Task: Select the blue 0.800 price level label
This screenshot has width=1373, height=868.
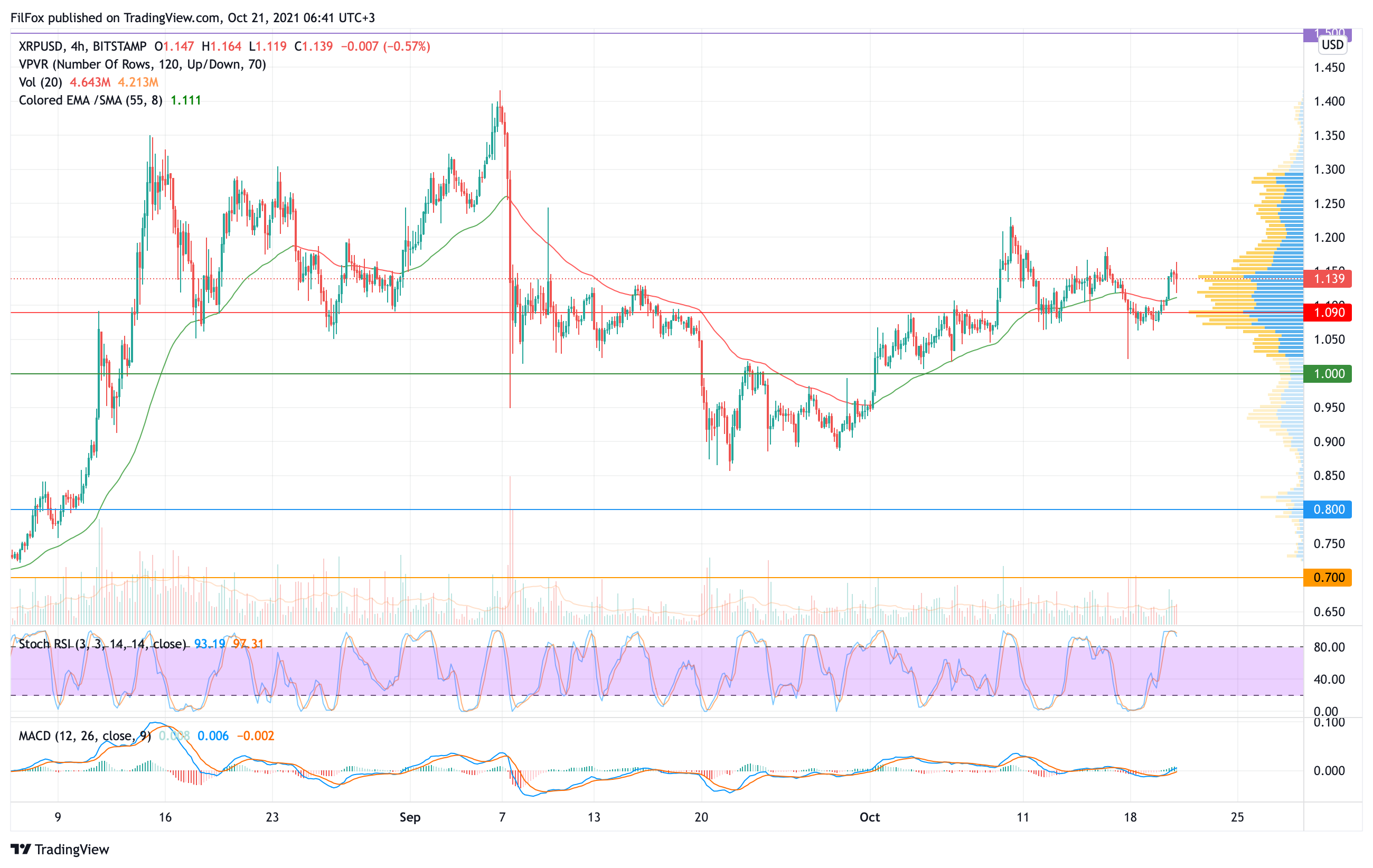Action: click(x=1328, y=510)
